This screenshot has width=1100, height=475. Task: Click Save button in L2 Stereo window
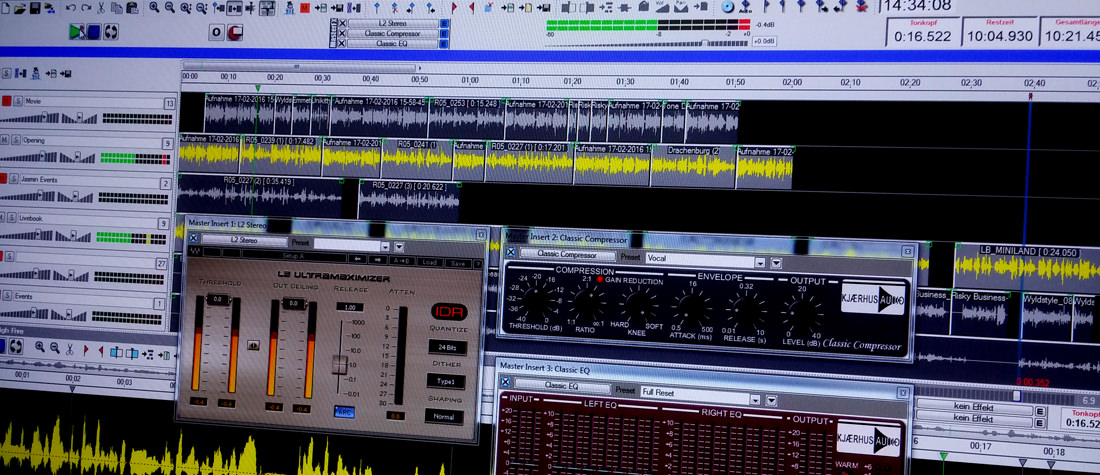[459, 263]
